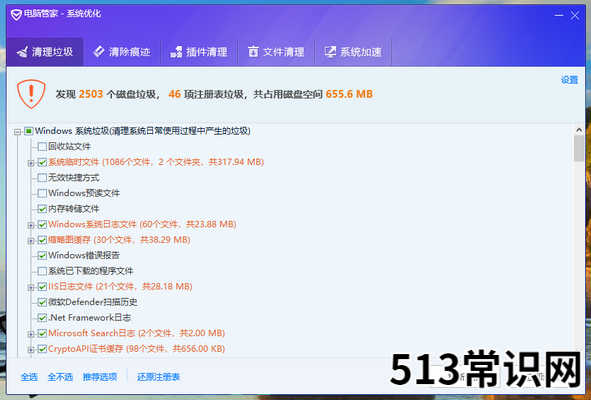The height and width of the screenshot is (400, 591).
Task: Select the Windows预读文件 row text
Action: click(84, 193)
